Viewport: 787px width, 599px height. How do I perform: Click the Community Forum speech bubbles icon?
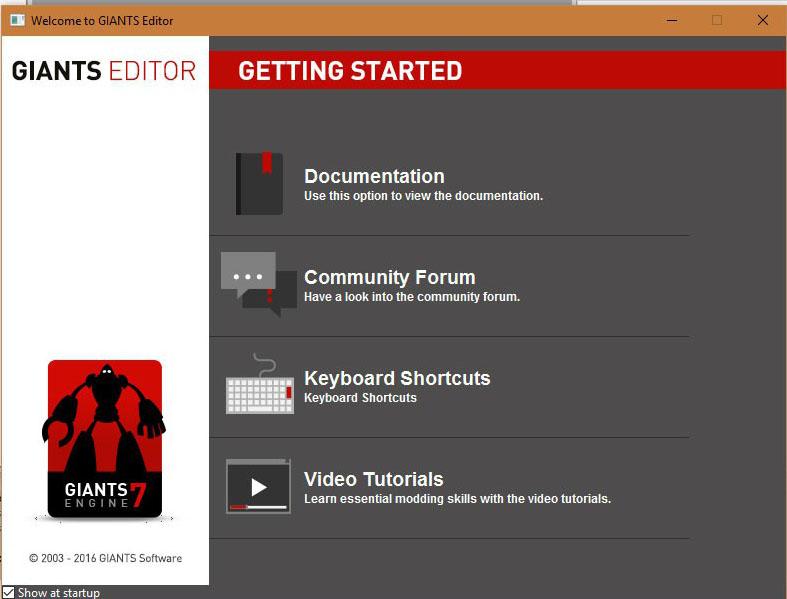[x=259, y=284]
